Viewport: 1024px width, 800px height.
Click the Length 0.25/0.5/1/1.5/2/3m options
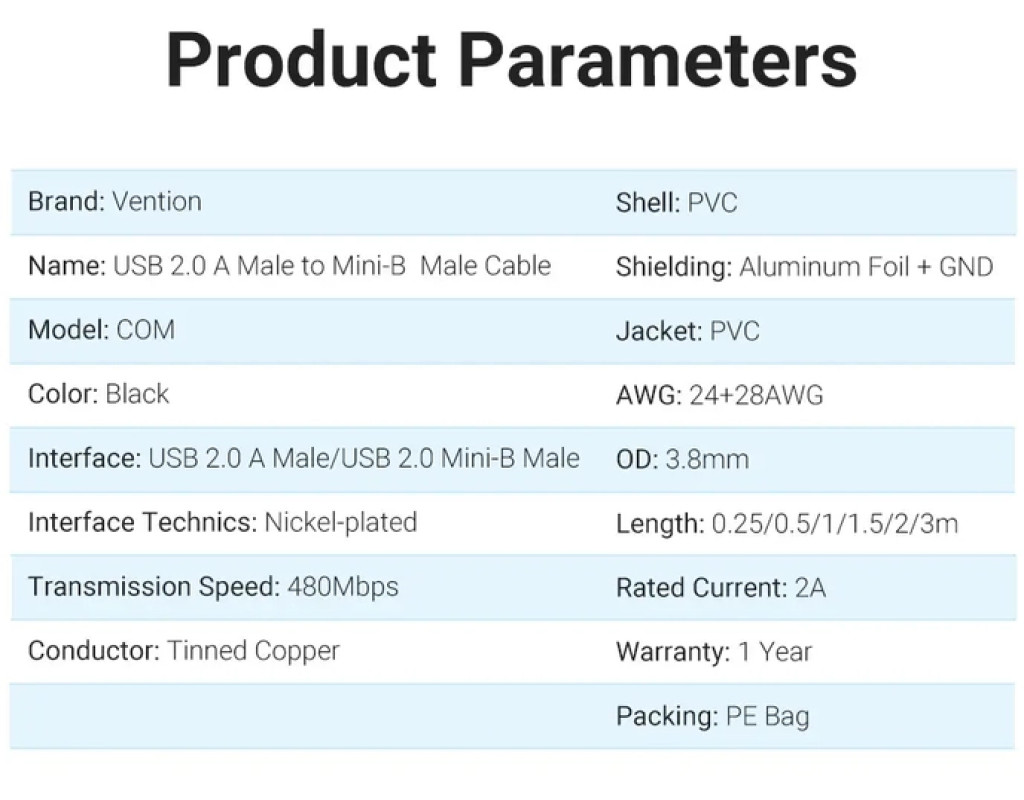834,523
